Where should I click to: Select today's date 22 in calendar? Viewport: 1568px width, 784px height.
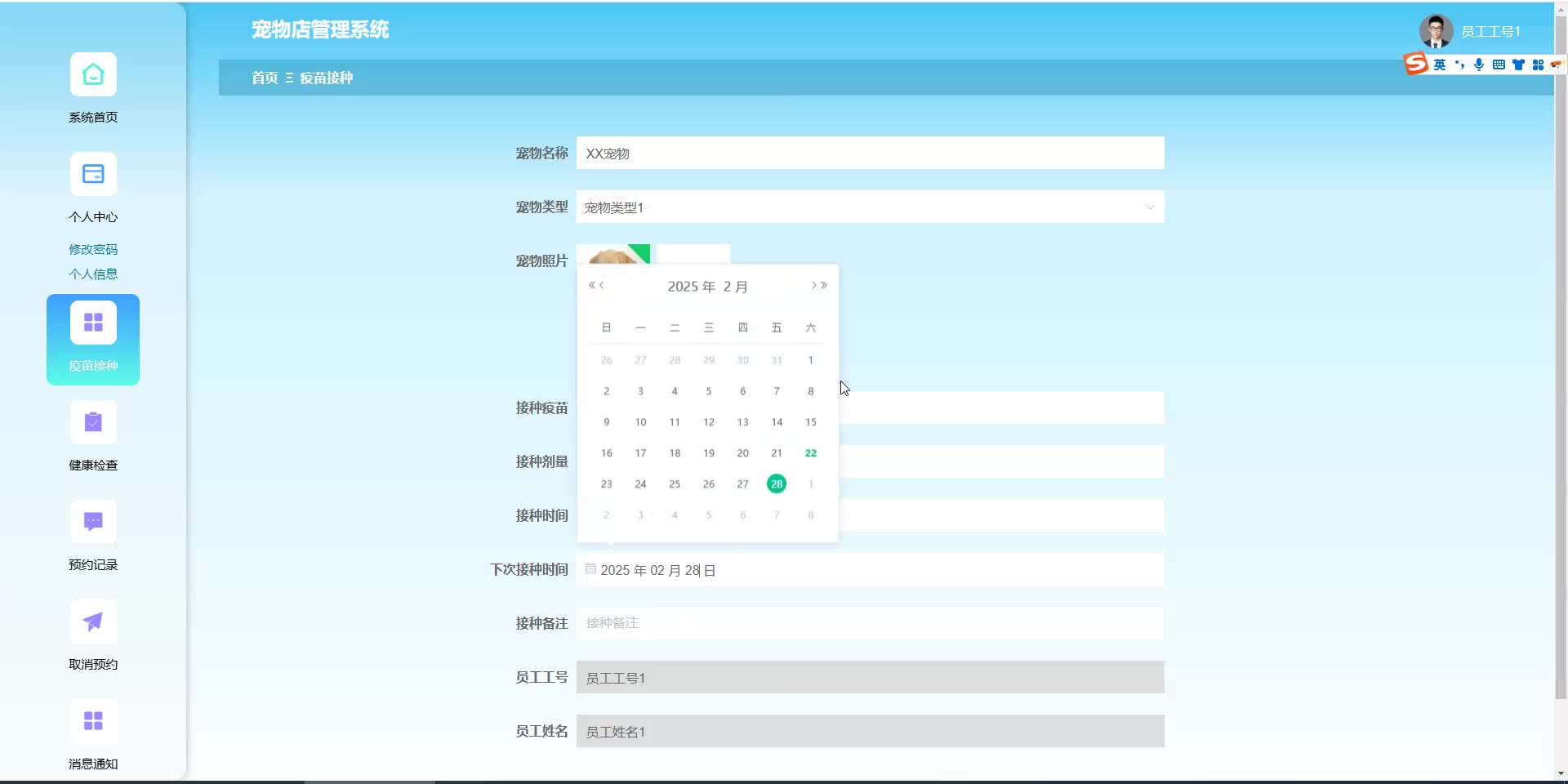pos(811,453)
